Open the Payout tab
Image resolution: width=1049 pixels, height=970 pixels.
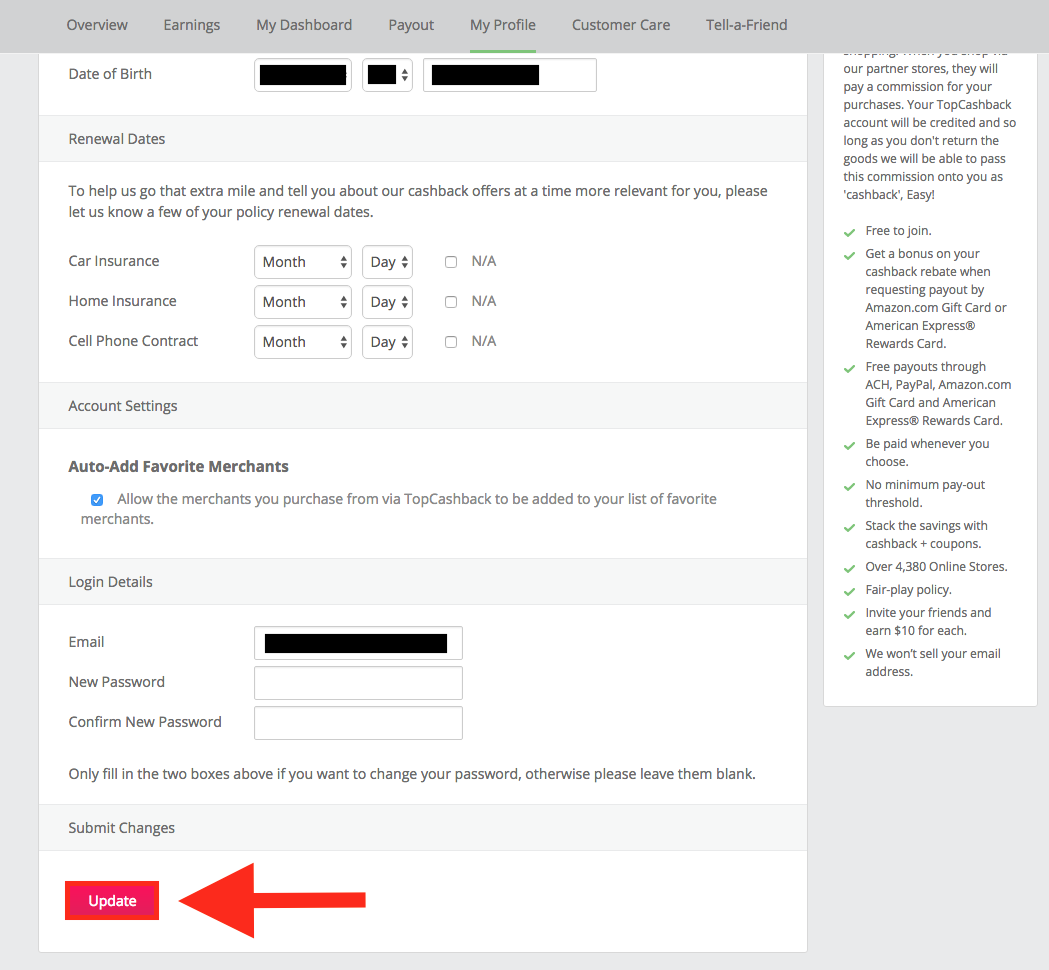coord(411,25)
